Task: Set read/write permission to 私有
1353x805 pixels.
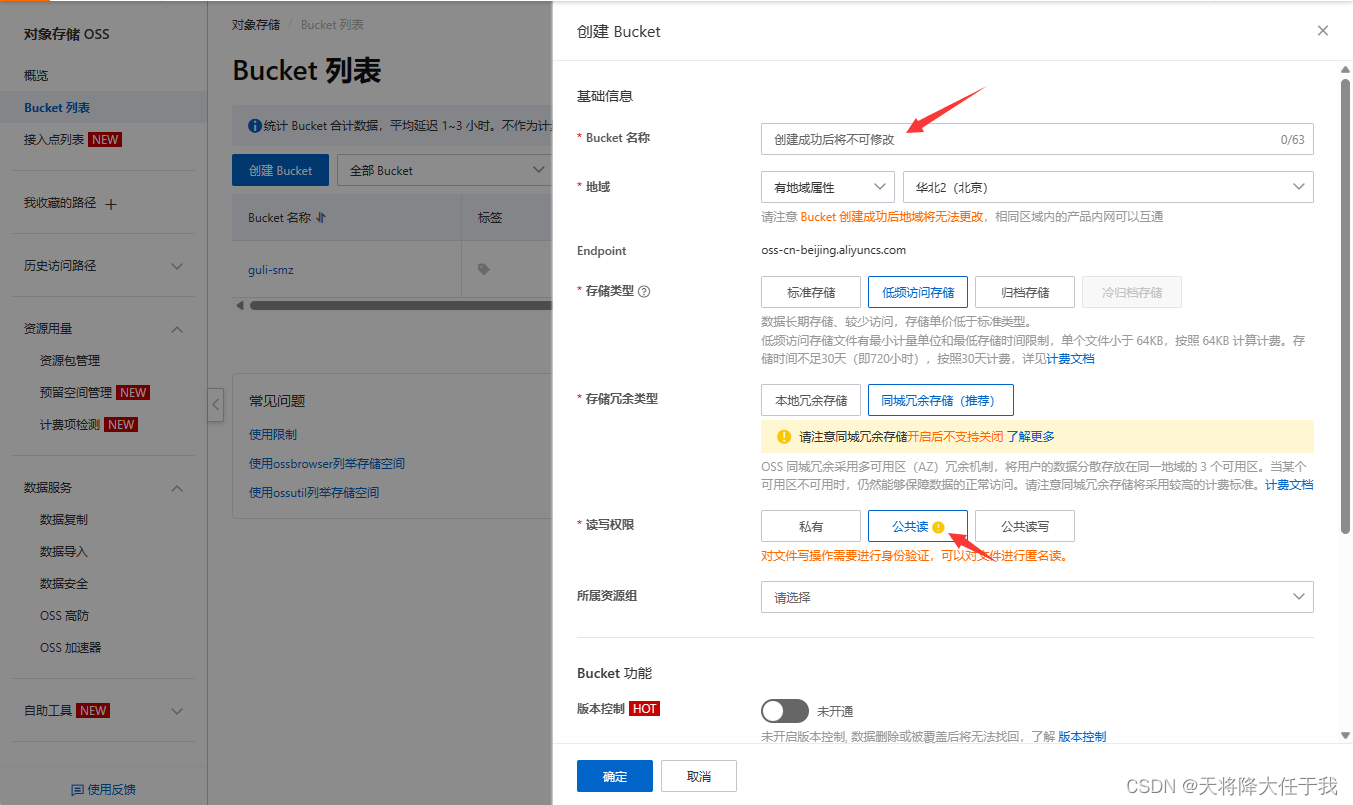Action: click(x=811, y=526)
